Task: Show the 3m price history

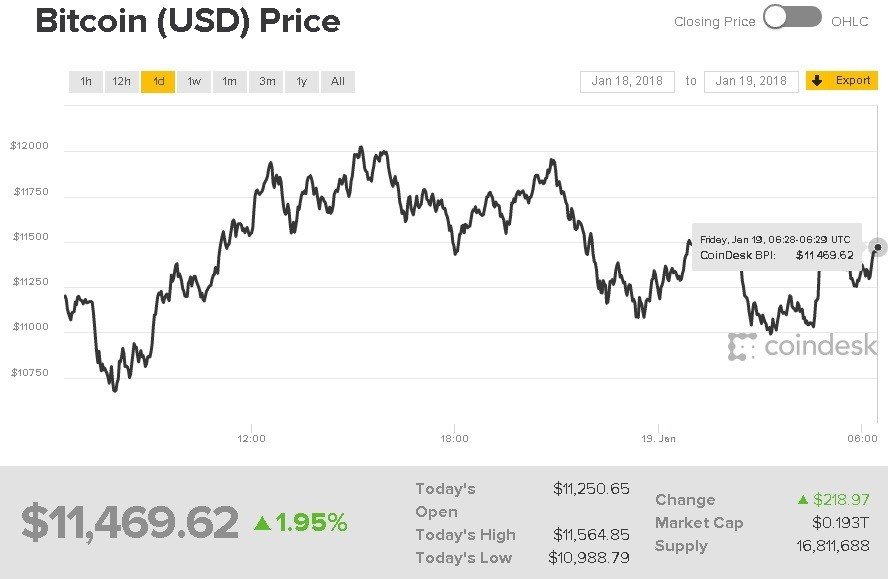Action: click(266, 81)
